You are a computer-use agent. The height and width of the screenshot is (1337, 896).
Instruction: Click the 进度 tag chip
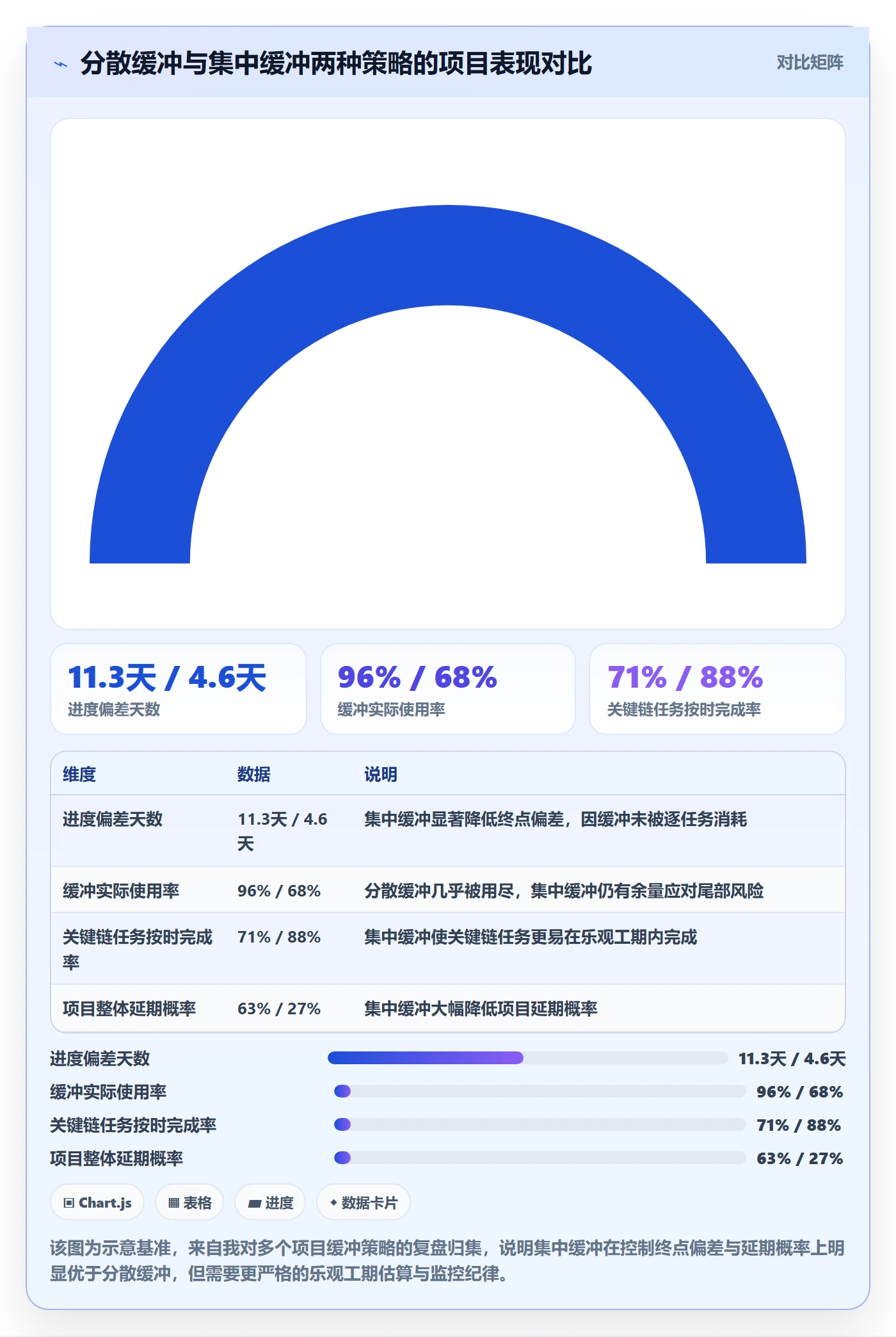coord(270,1203)
